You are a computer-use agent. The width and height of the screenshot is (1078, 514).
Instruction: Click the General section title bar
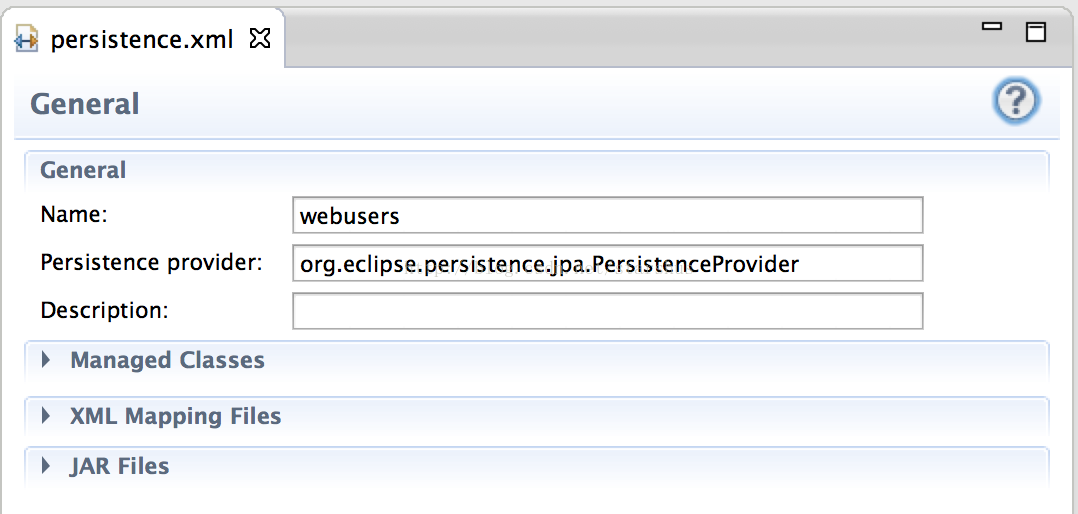click(x=537, y=170)
